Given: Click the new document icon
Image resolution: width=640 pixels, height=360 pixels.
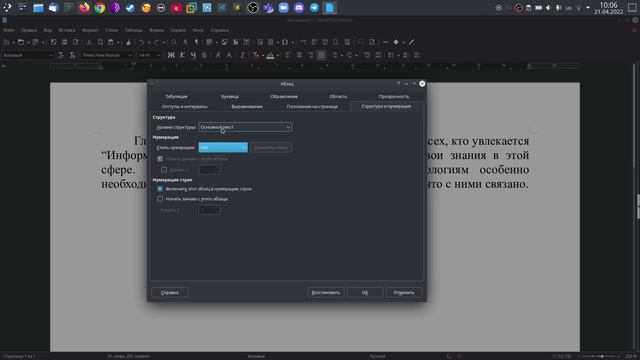Looking at the screenshot, I should [x=7, y=42].
